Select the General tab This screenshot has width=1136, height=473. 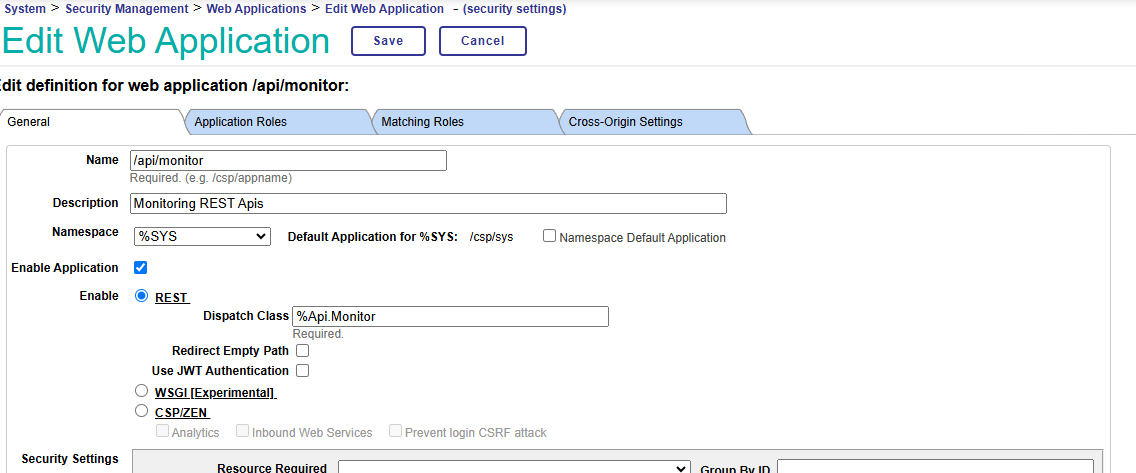tap(30, 122)
